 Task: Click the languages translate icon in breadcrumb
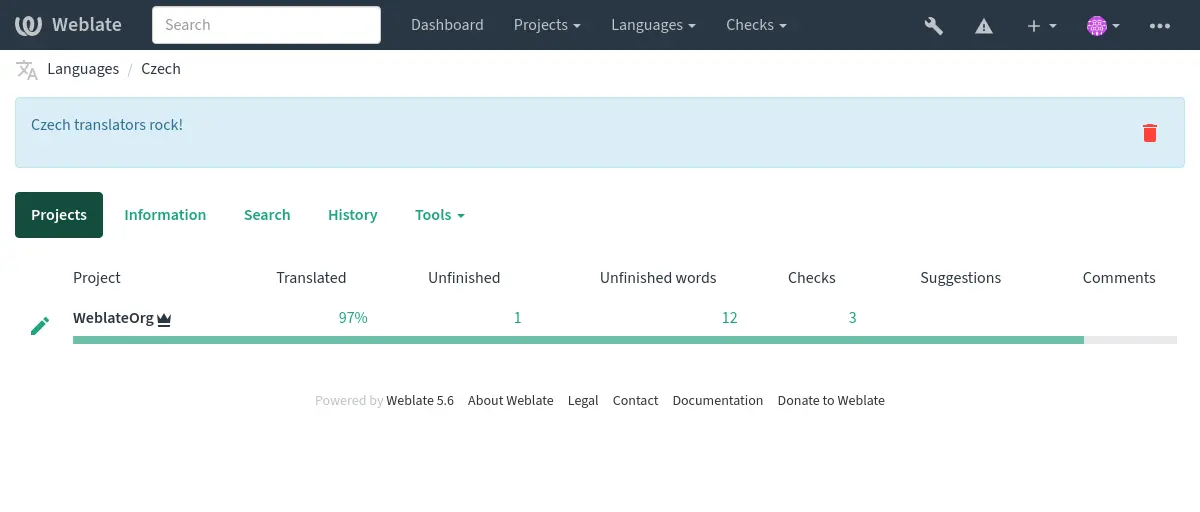27,70
